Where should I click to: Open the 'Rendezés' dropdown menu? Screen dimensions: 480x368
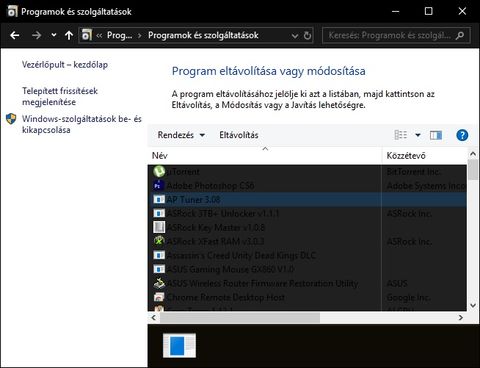point(181,135)
